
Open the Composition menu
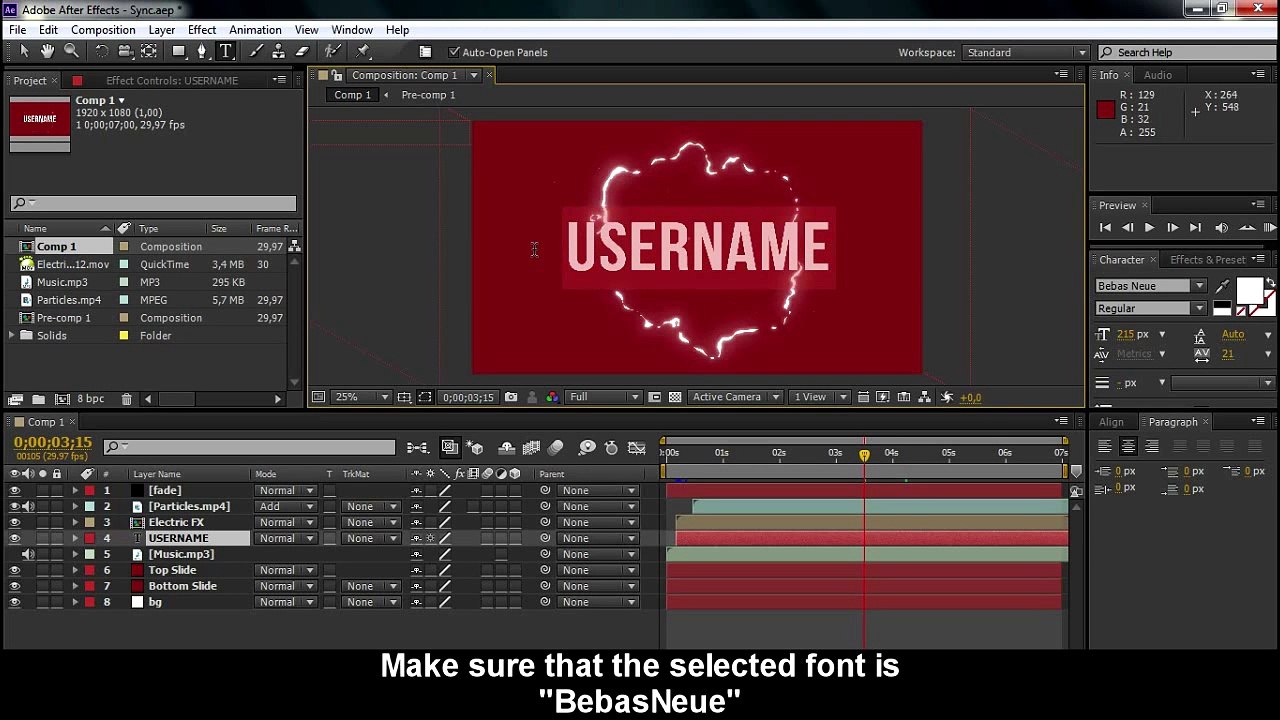point(103,30)
